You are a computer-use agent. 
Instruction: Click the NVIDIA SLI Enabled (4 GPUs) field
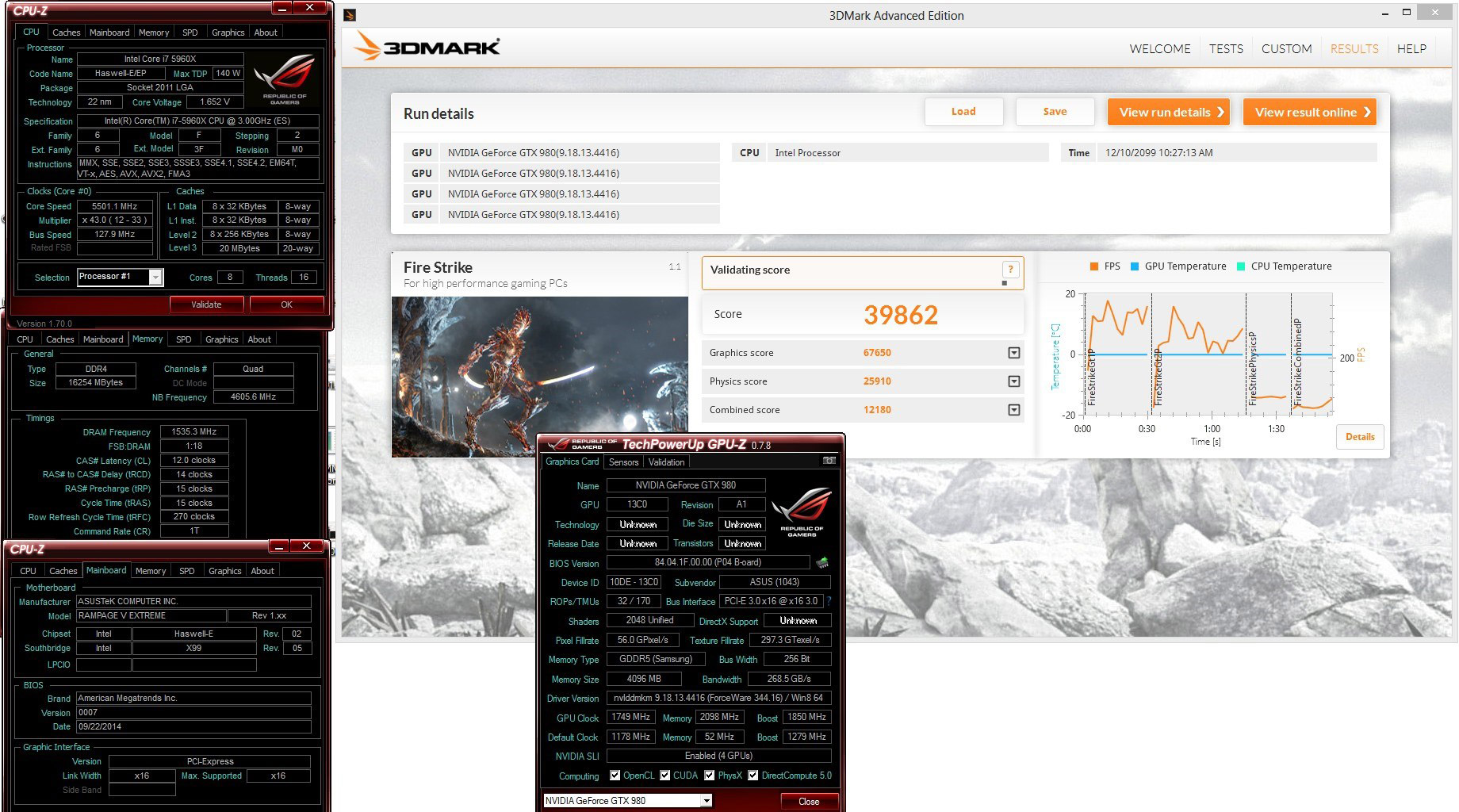[x=718, y=756]
